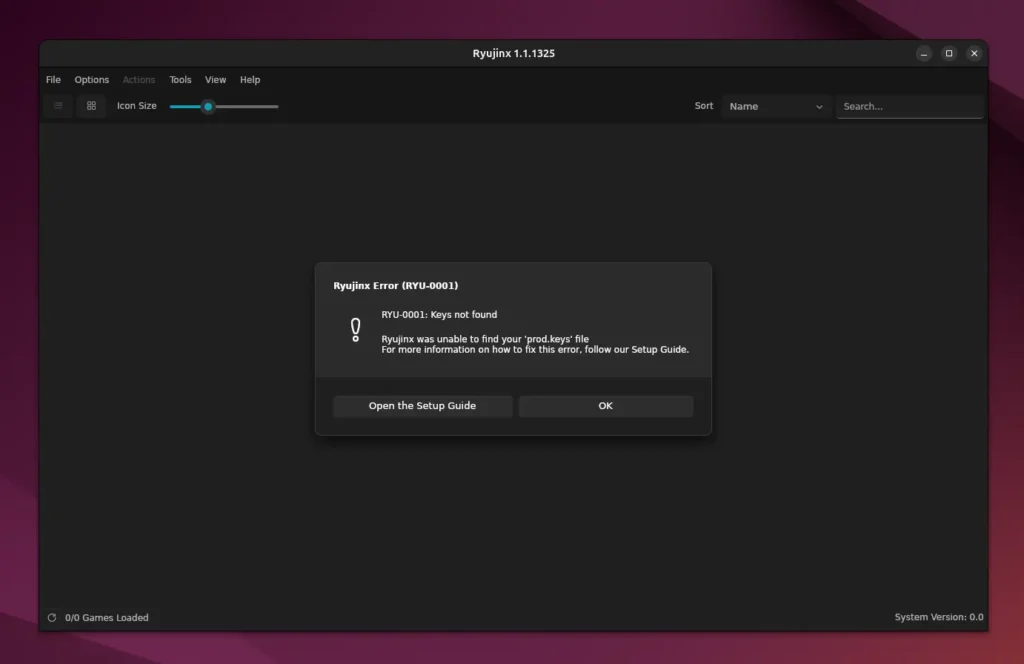The height and width of the screenshot is (664, 1024).
Task: Click the exclamation warning icon in error dialog
Action: (x=355, y=330)
